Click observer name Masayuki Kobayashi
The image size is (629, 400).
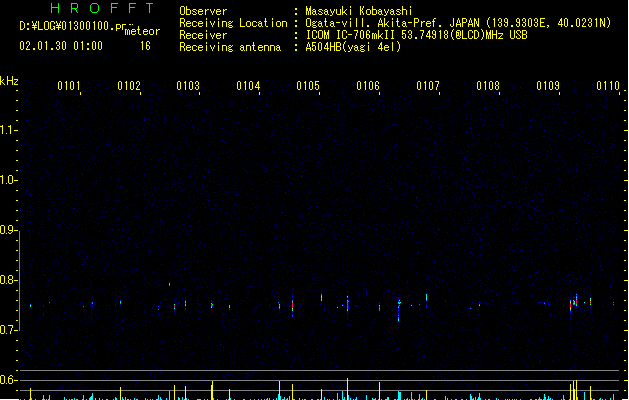click(x=359, y=11)
